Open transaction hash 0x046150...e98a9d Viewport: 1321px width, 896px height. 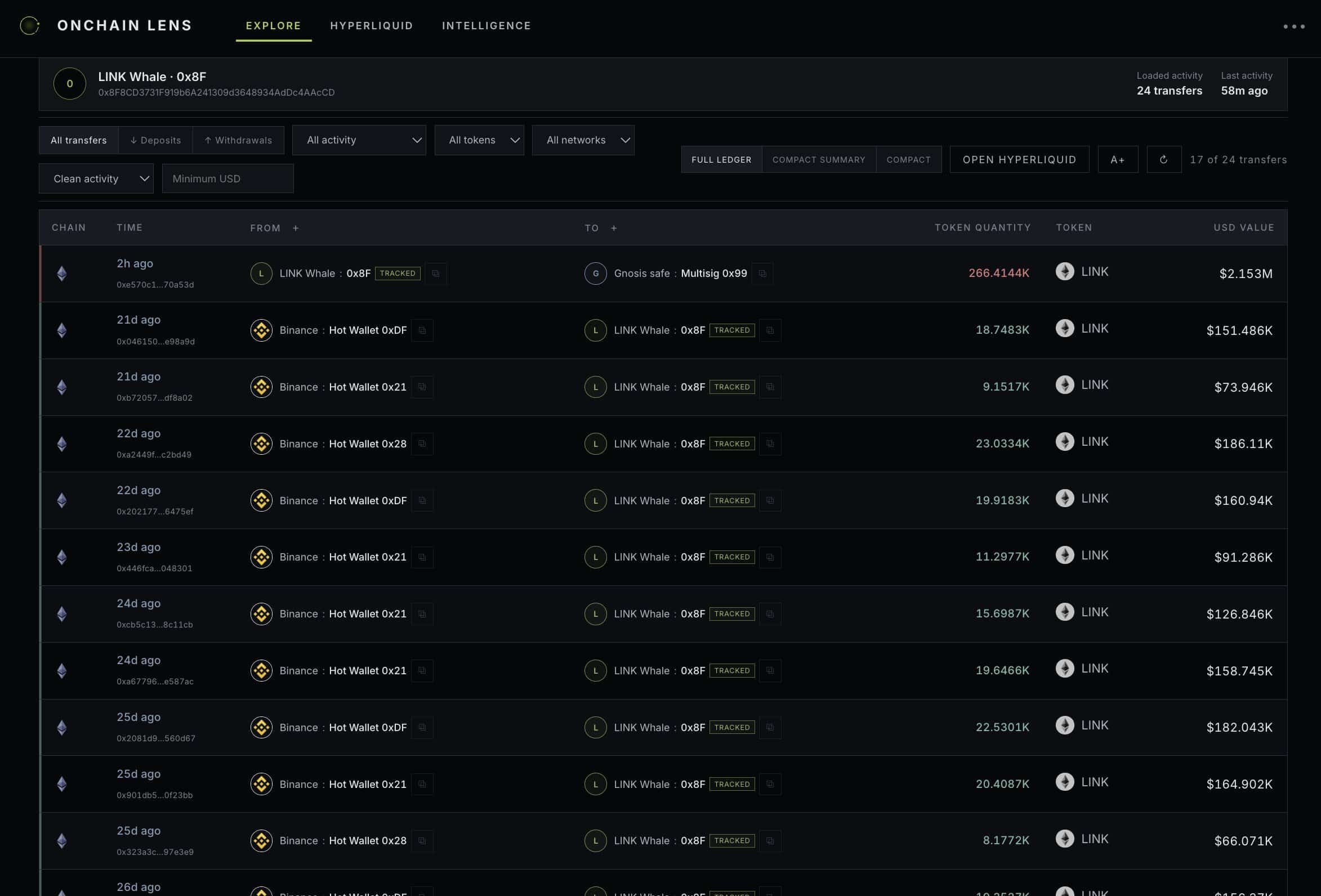(156, 342)
